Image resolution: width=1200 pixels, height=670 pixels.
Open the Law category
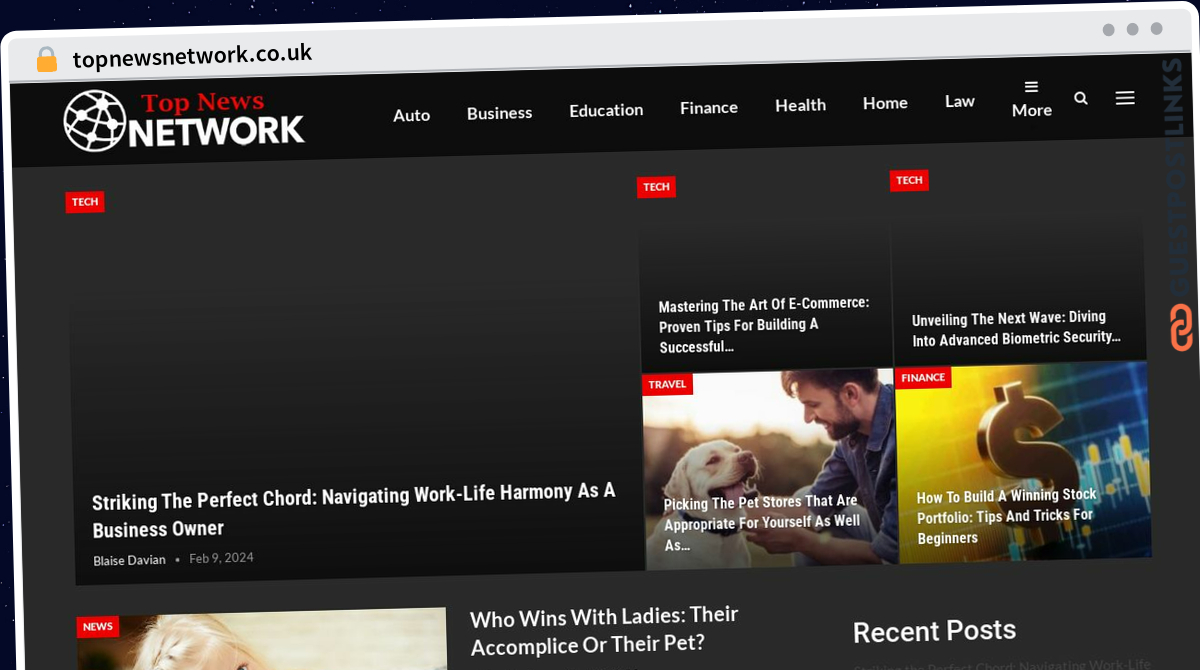coord(960,101)
